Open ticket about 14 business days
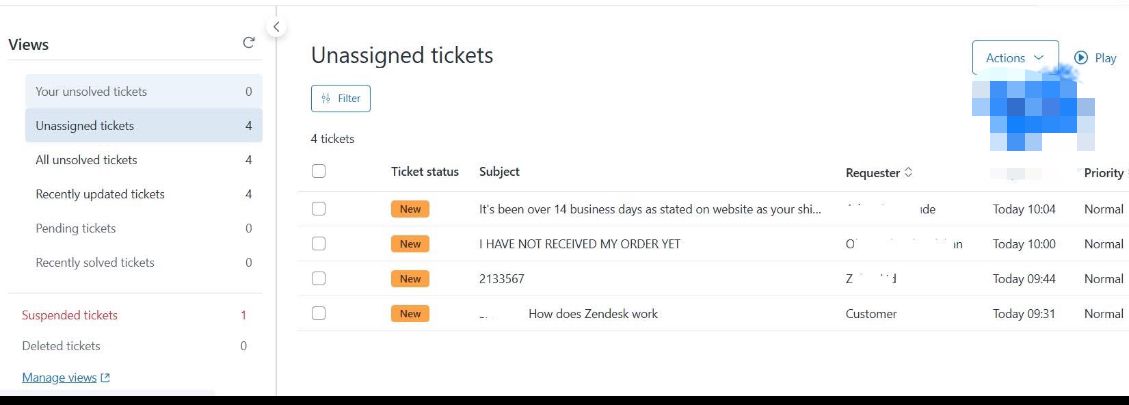Screen dimensions: 1129x405 (649, 209)
